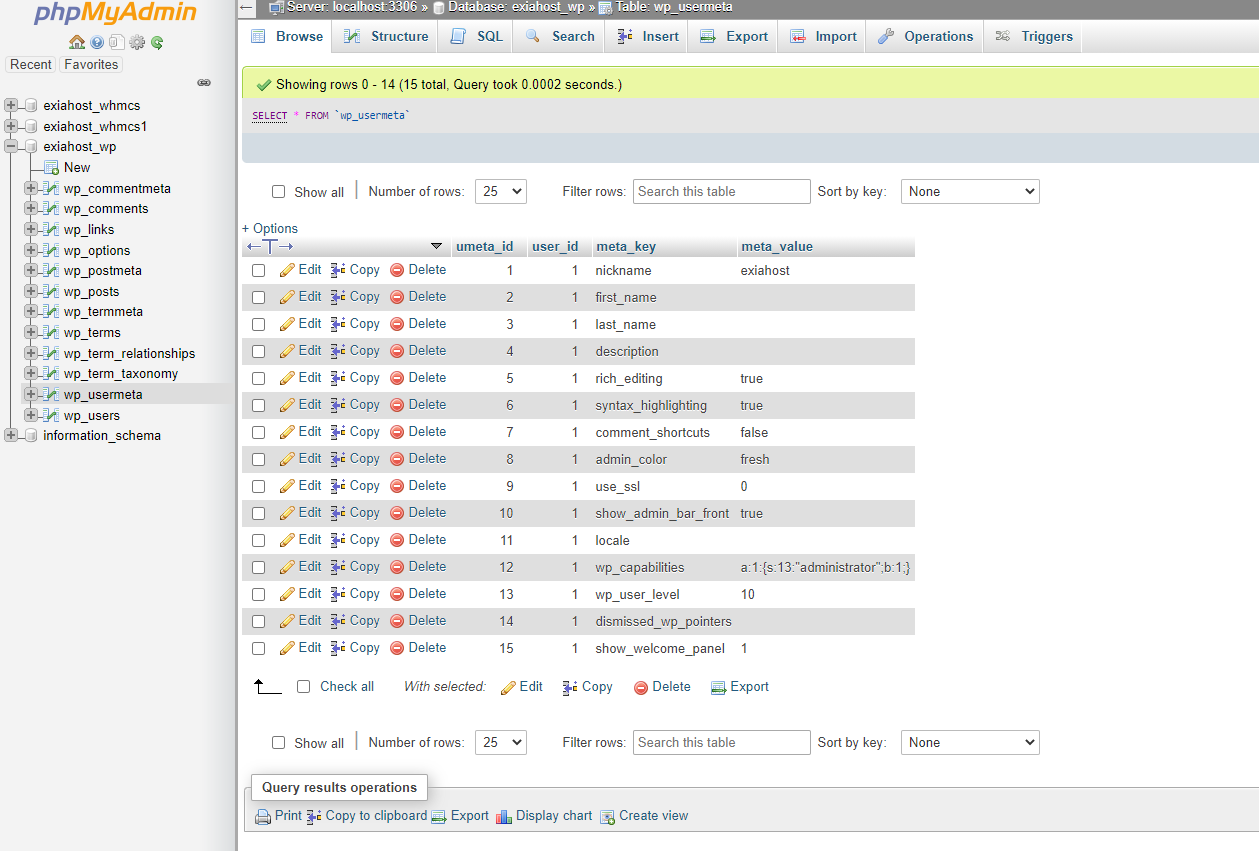The height and width of the screenshot is (851, 1259).
Task: Open top Number of rows dropdown
Action: pyautogui.click(x=500, y=192)
